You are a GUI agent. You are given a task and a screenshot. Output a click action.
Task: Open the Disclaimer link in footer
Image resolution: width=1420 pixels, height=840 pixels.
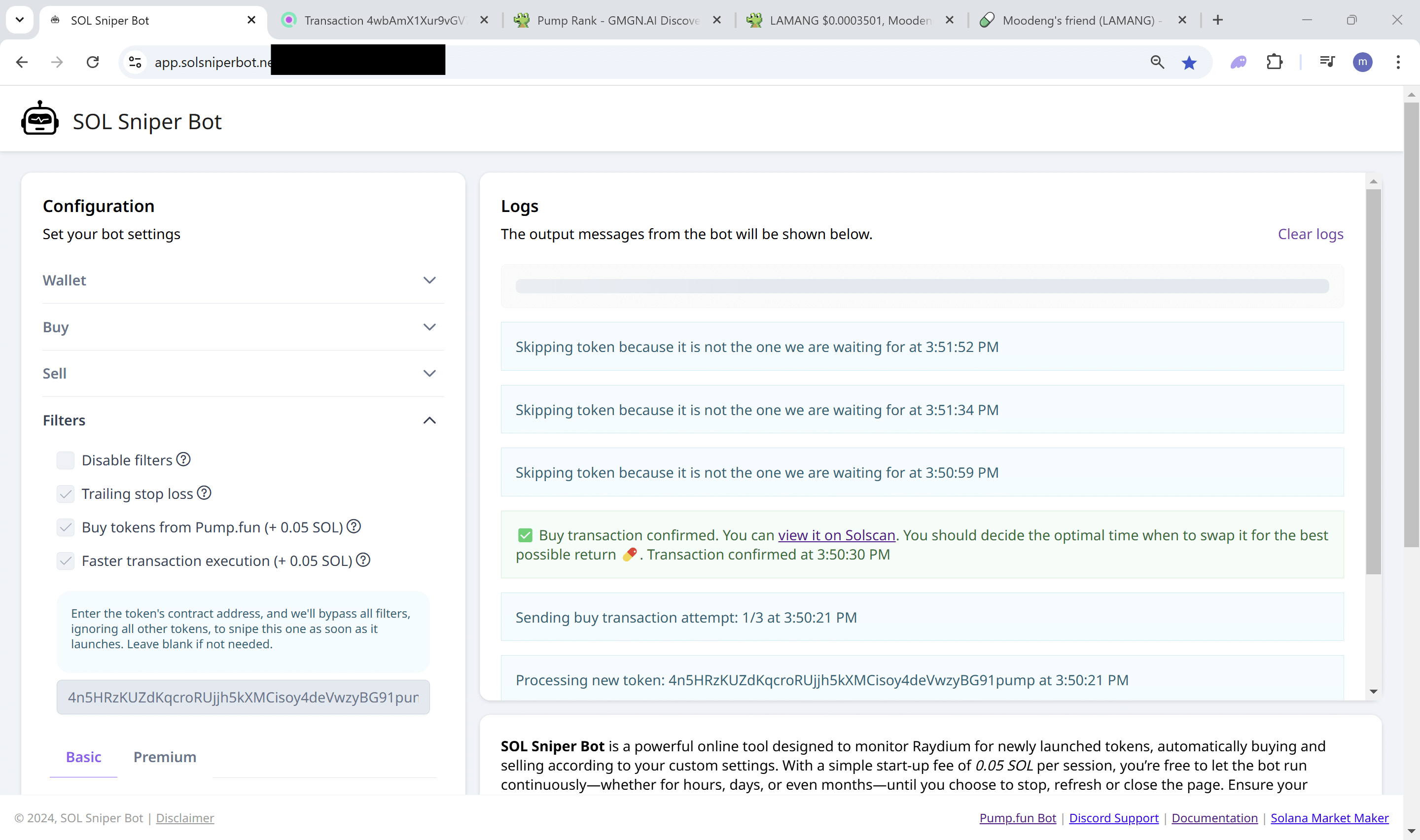point(185,817)
